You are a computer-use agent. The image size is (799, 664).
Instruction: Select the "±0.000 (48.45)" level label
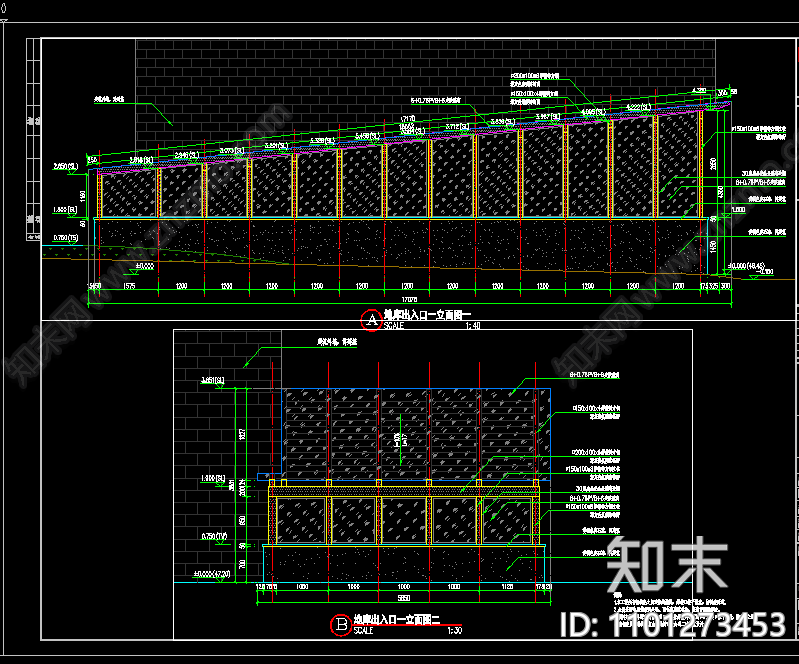point(746,265)
